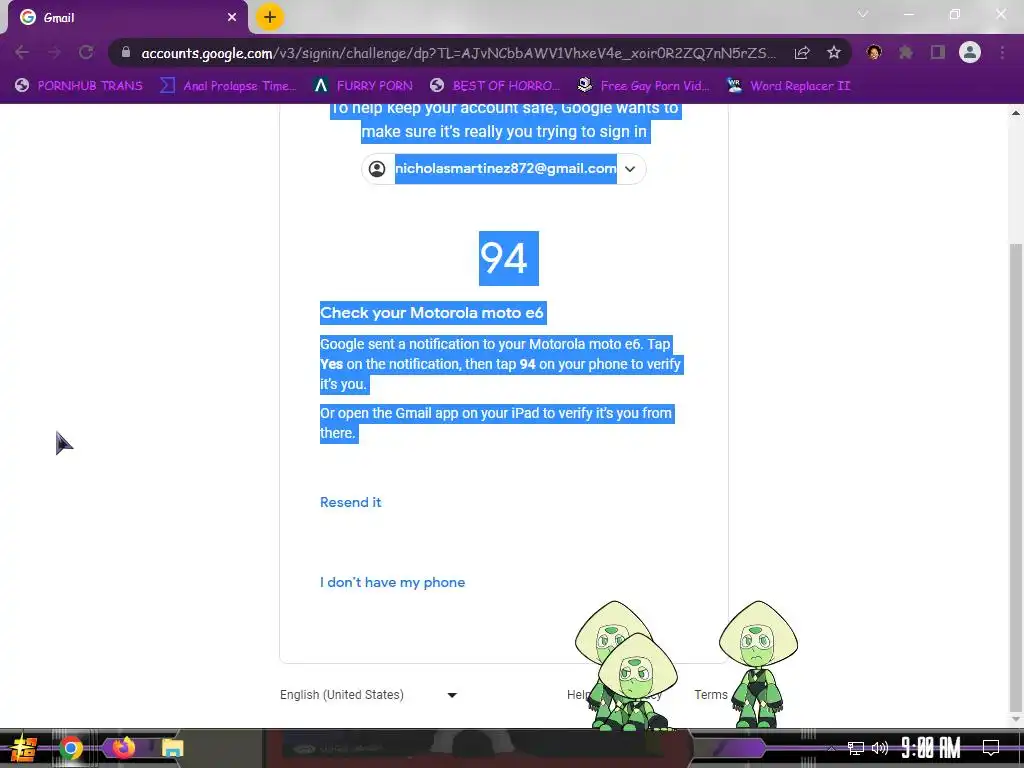Image resolution: width=1024 pixels, height=768 pixels.
Task: Click the highlighted number 94
Action: tap(509, 259)
